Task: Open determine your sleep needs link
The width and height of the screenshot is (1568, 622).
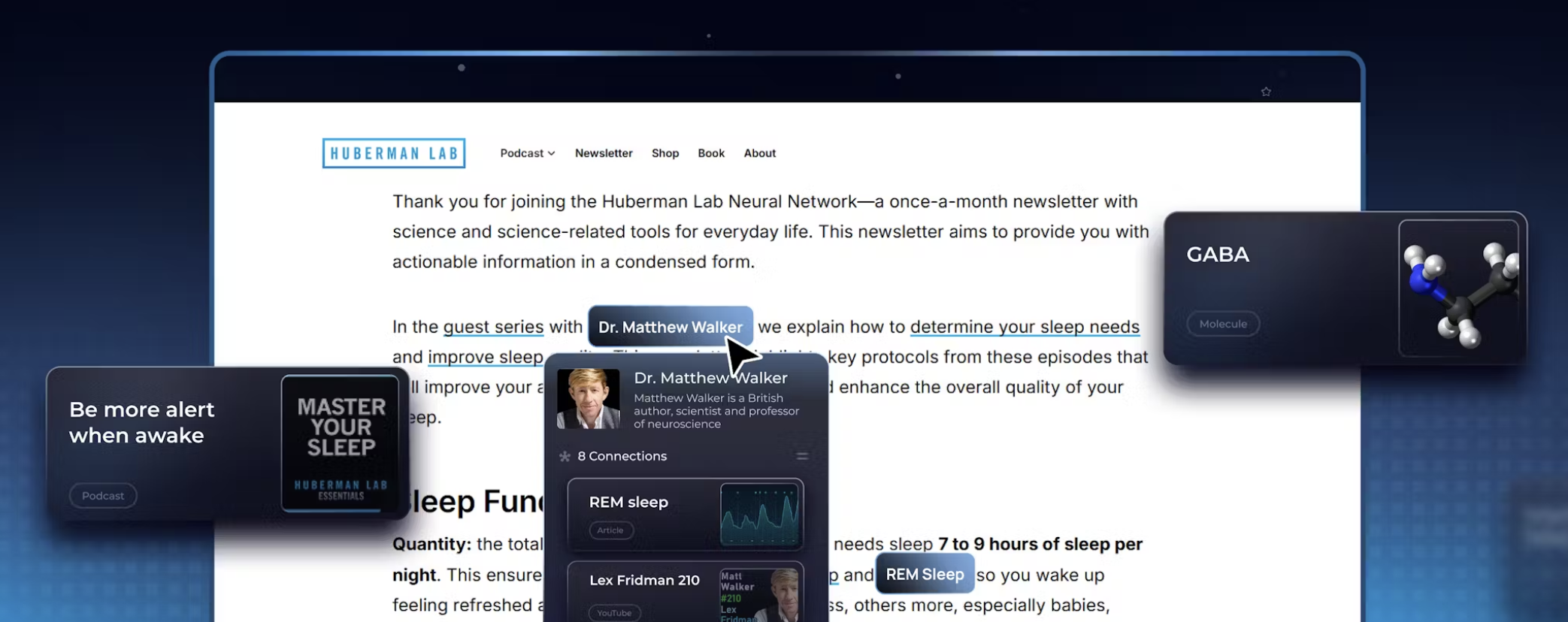Action: (1025, 327)
